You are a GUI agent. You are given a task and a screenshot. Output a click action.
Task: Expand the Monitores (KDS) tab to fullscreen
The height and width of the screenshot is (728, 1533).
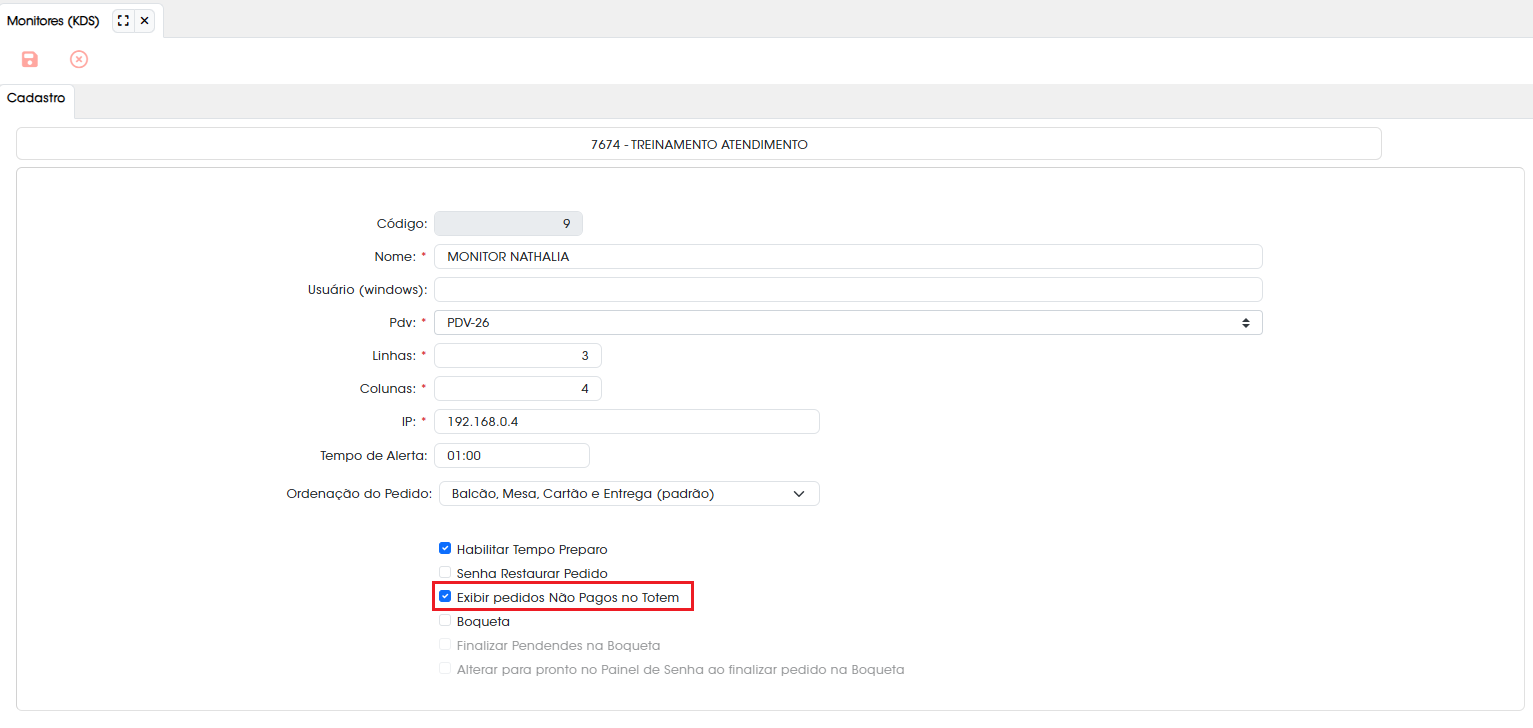124,20
